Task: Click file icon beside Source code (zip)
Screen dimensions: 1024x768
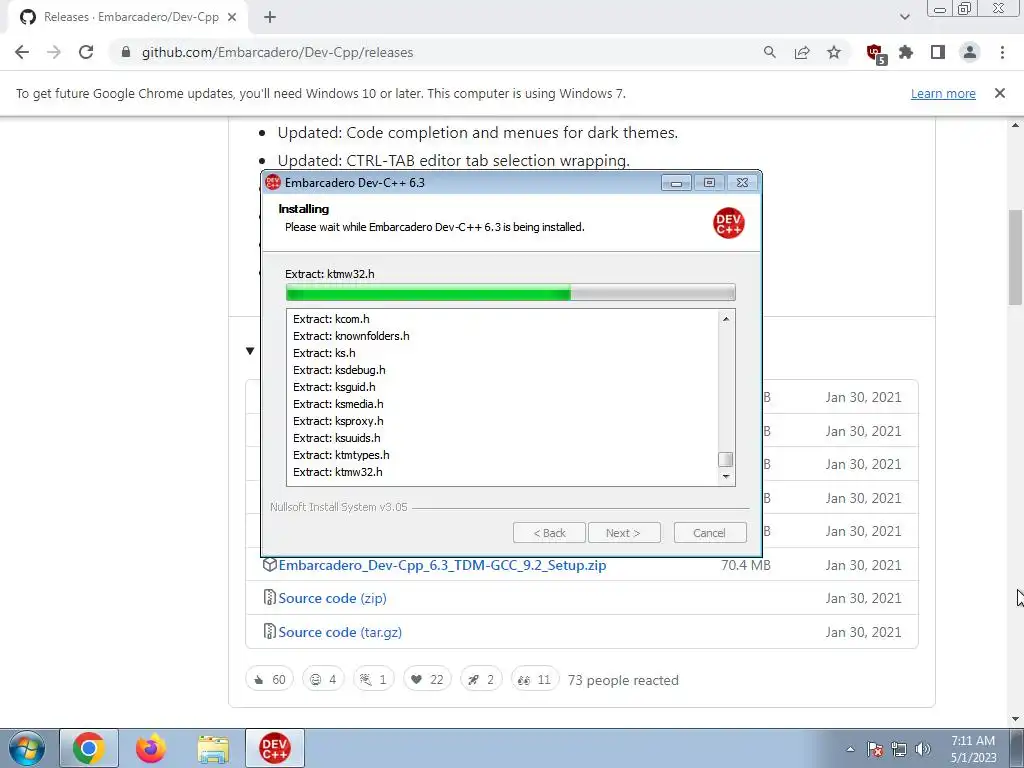Action: coord(269,598)
